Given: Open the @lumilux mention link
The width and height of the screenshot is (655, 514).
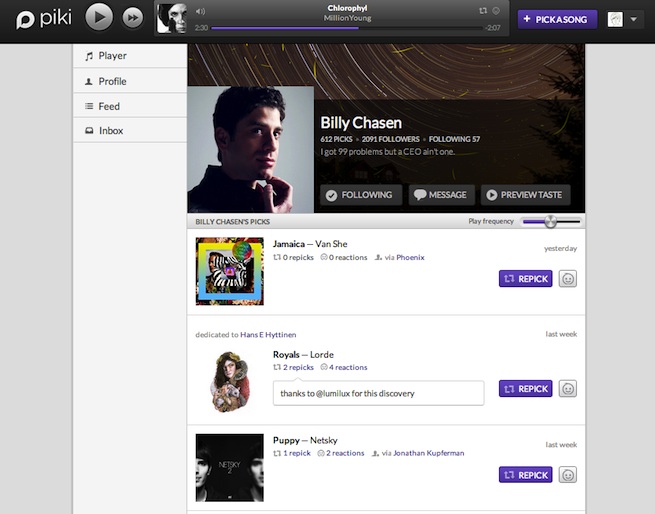Looking at the screenshot, I should pos(333,394).
